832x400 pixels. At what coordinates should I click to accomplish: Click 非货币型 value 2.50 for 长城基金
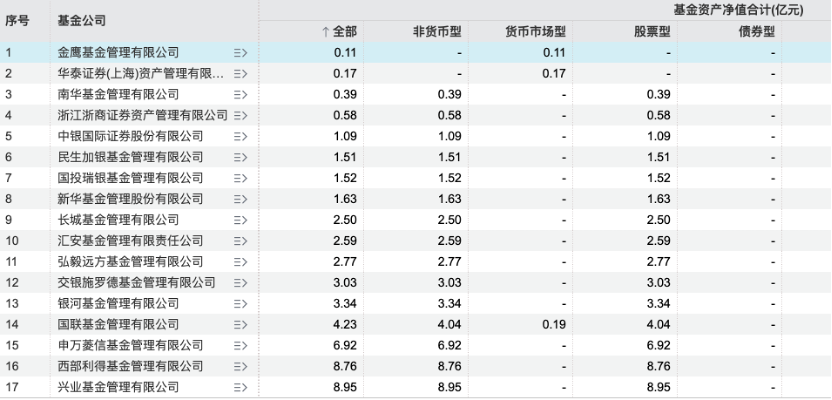(450, 220)
